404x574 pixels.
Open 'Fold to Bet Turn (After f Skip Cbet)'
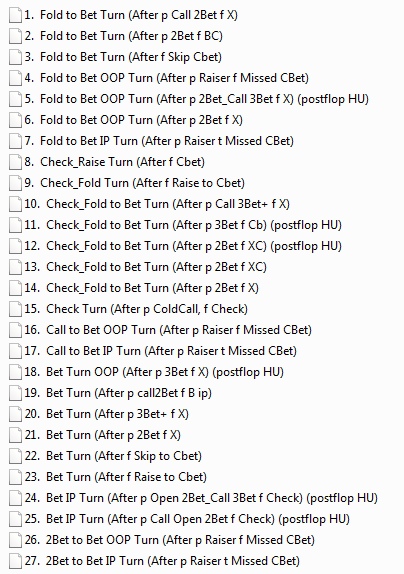pos(131,57)
